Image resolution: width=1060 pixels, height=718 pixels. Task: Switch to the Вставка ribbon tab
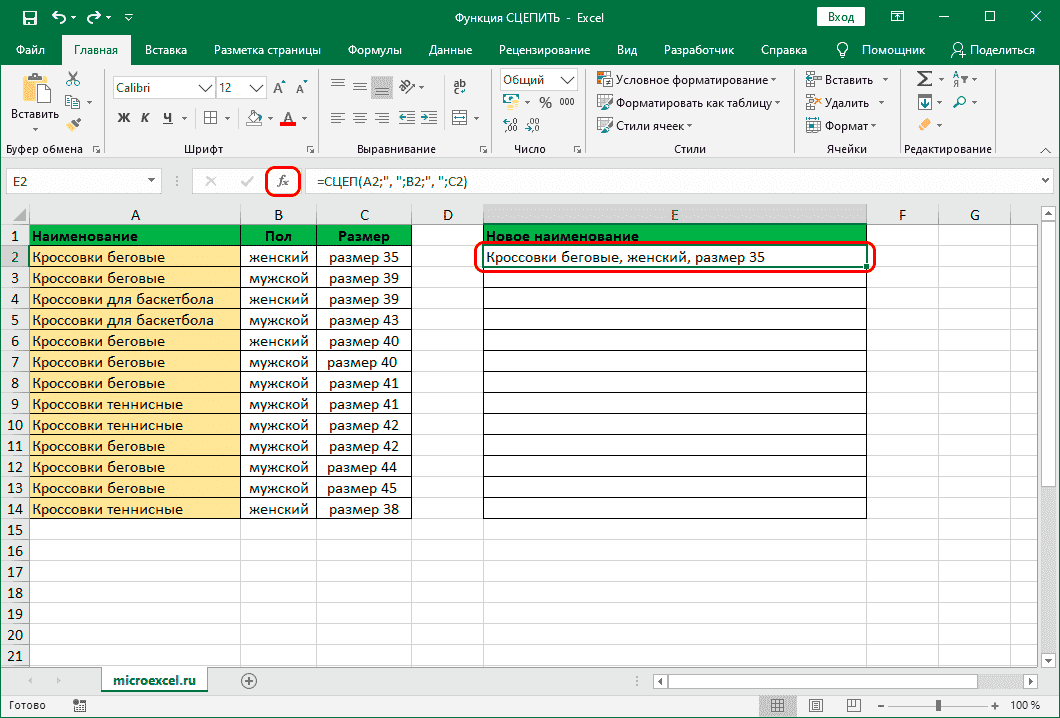(x=166, y=50)
